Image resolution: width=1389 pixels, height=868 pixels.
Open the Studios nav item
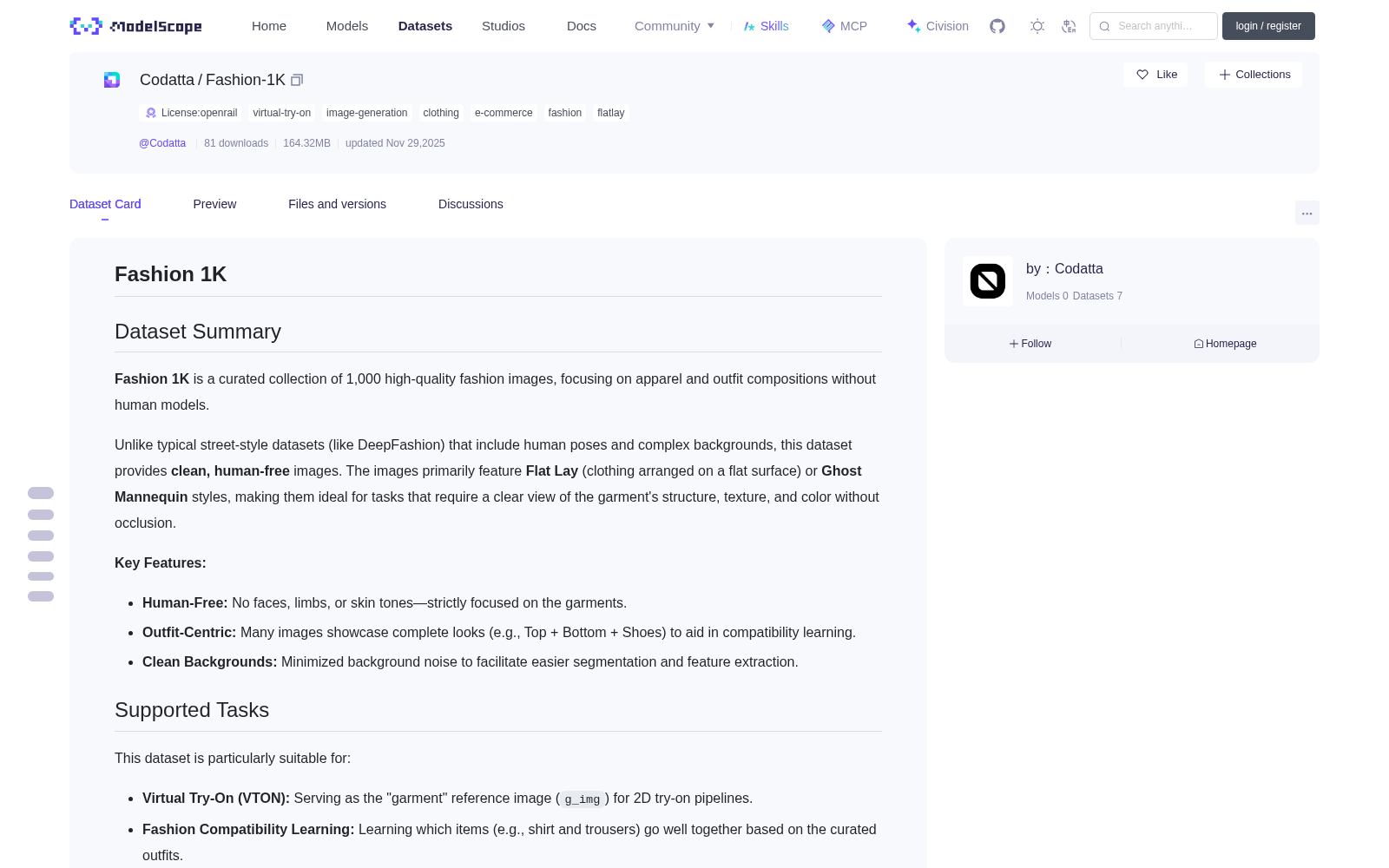pos(504,26)
